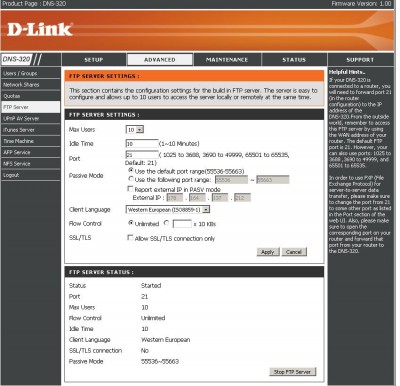400x386 pixels.
Task: Click the flow control KBs input field
Action: tap(182, 224)
